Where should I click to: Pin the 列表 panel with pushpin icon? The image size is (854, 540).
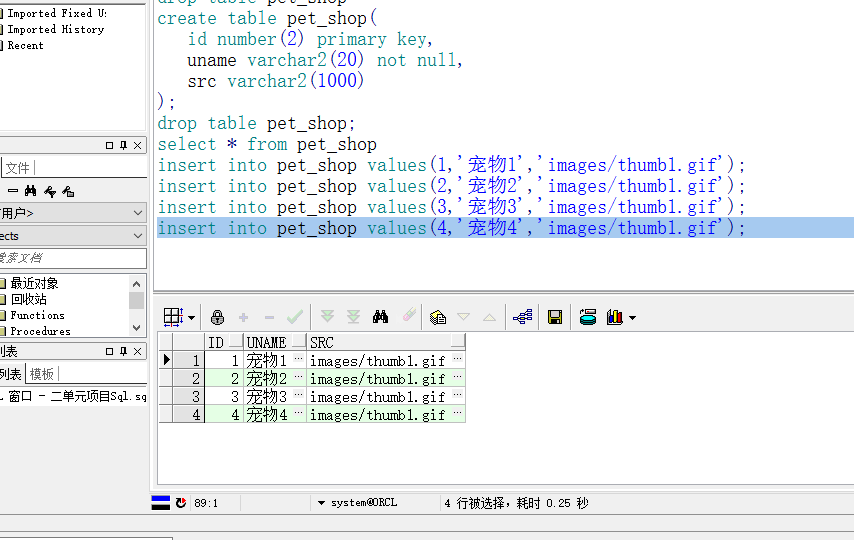click(124, 351)
